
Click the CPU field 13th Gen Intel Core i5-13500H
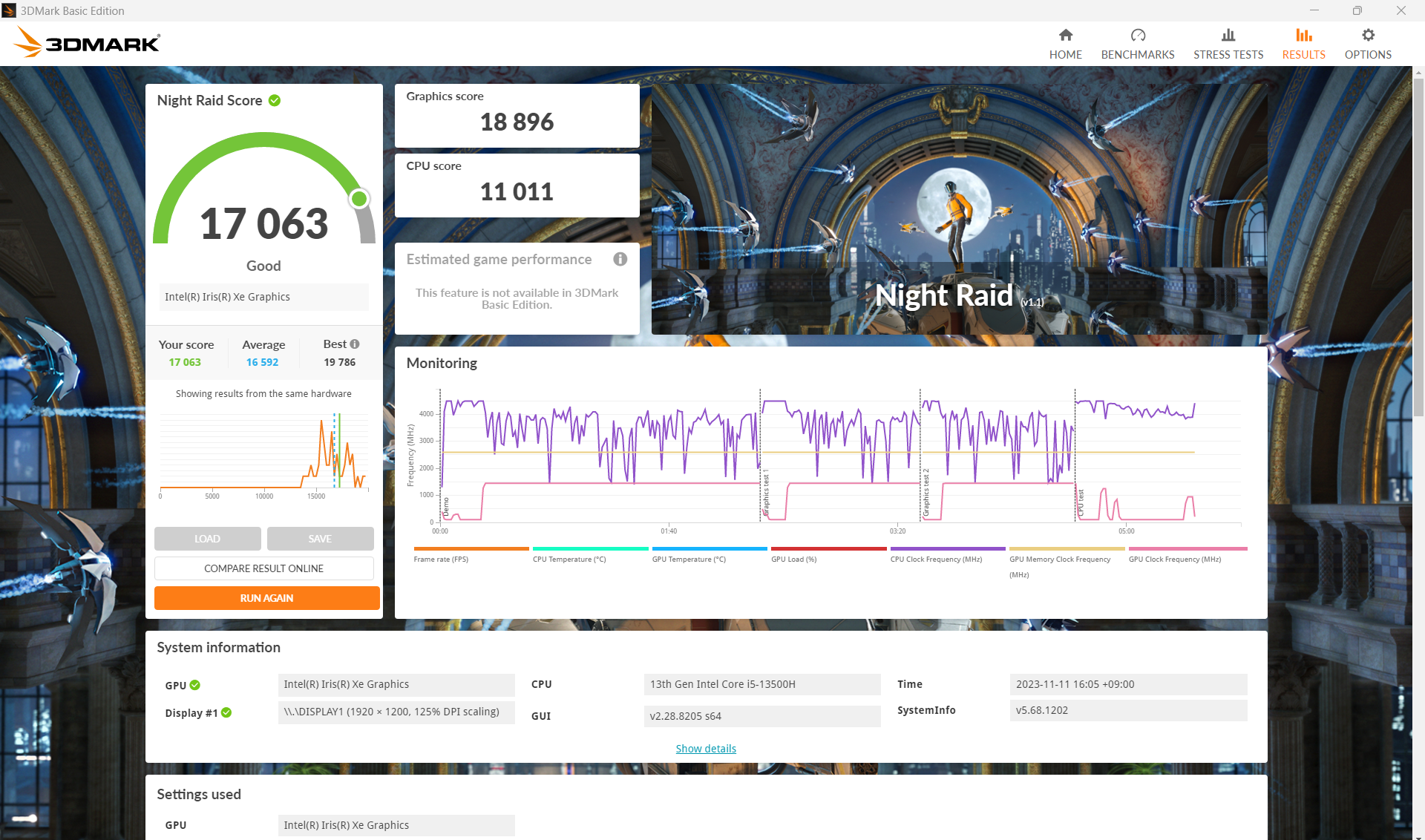(762, 684)
